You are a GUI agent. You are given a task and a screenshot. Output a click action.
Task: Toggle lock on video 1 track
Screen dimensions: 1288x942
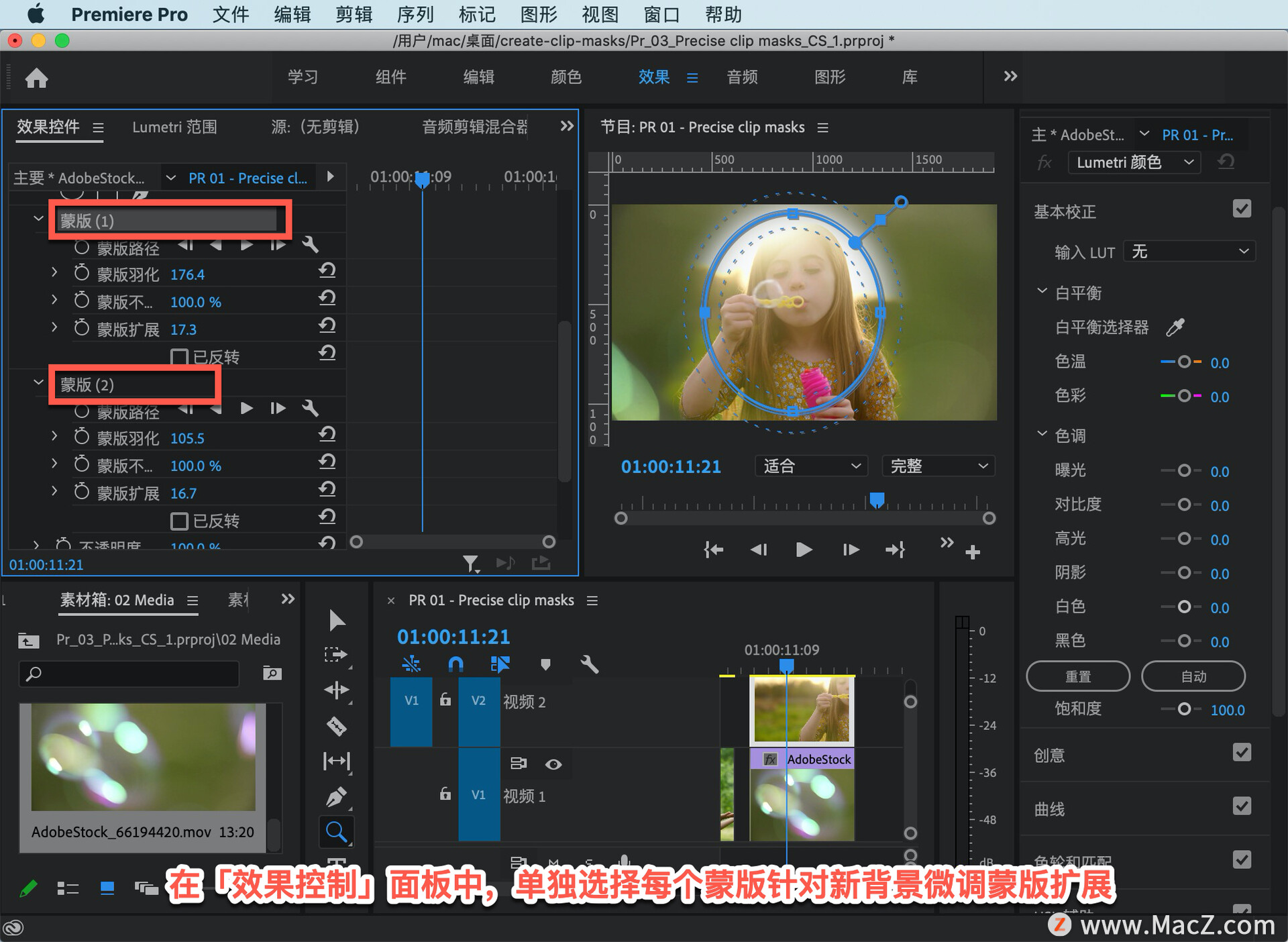click(445, 794)
